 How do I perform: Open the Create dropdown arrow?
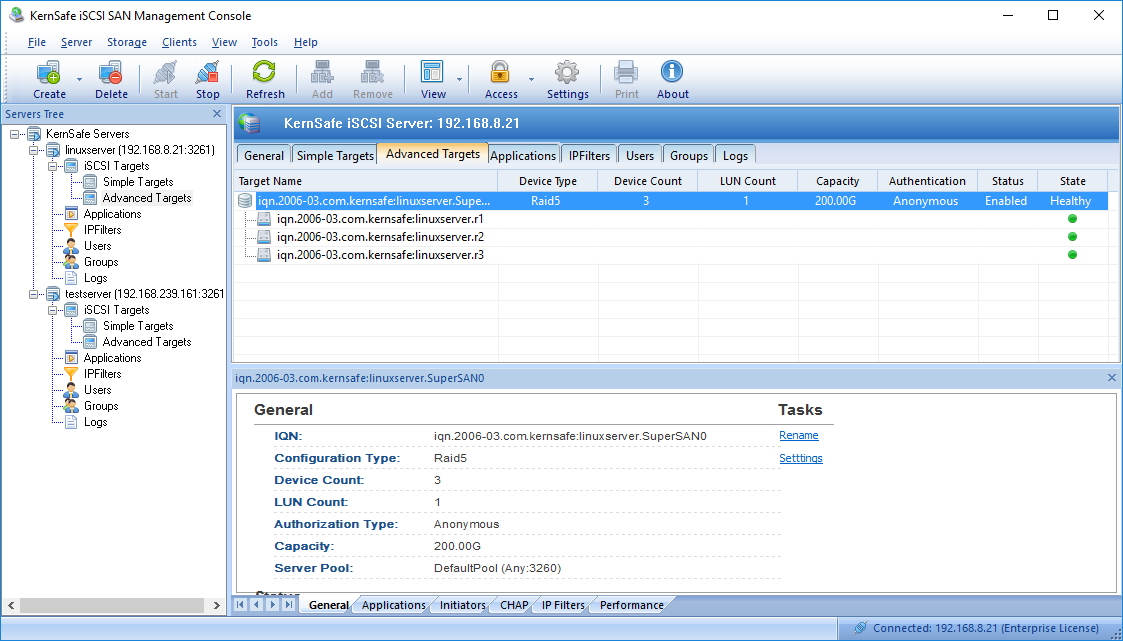coord(79,79)
